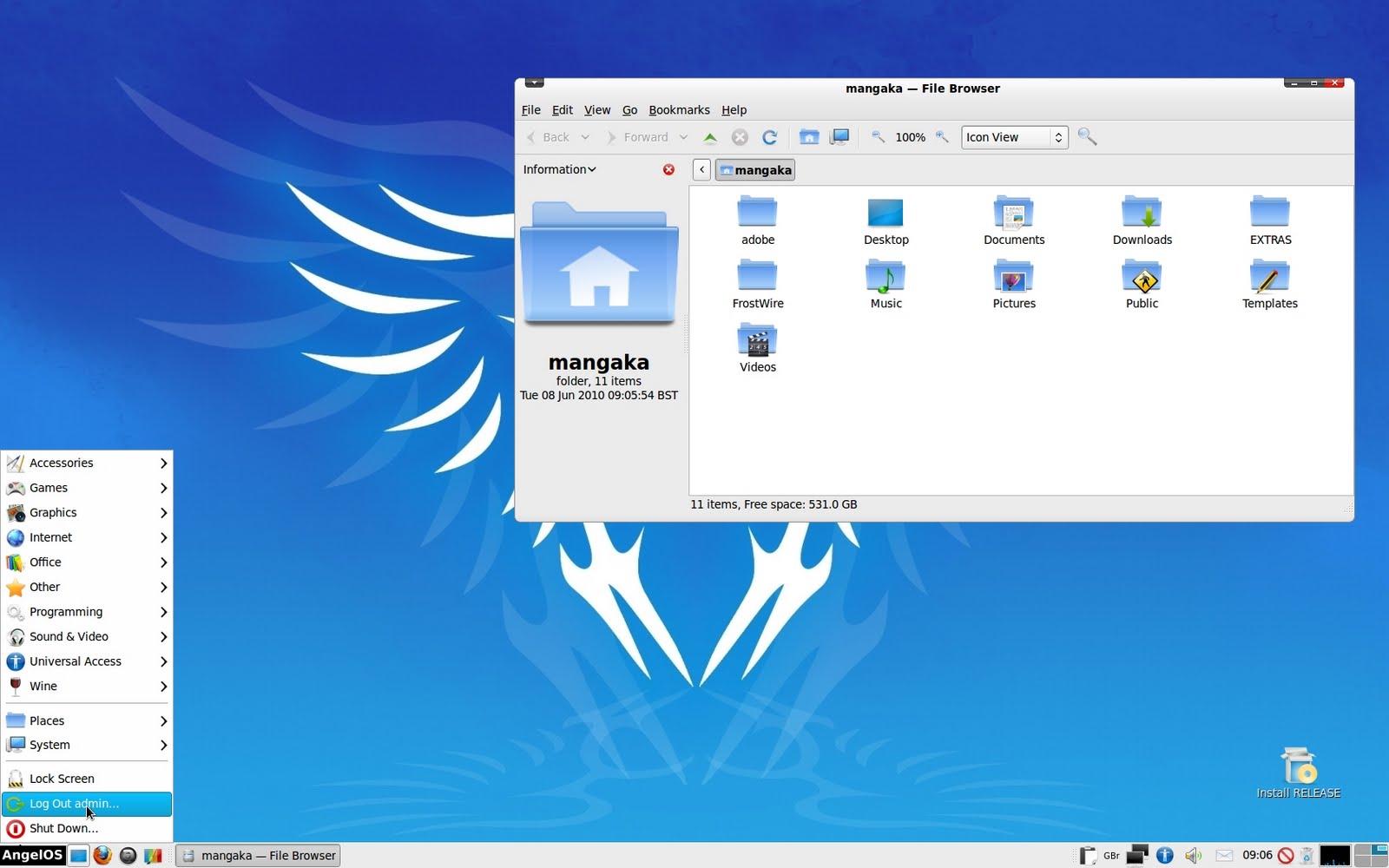Open the Bookmarks menu

679,110
